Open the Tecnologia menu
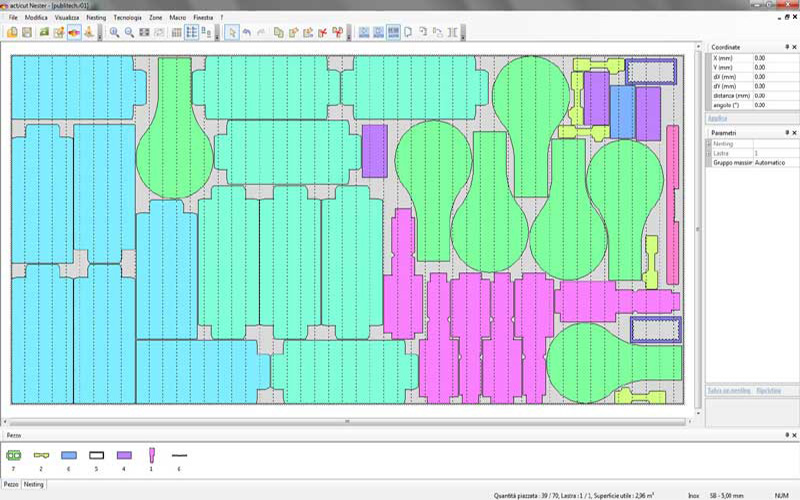The image size is (800, 500). point(127,18)
